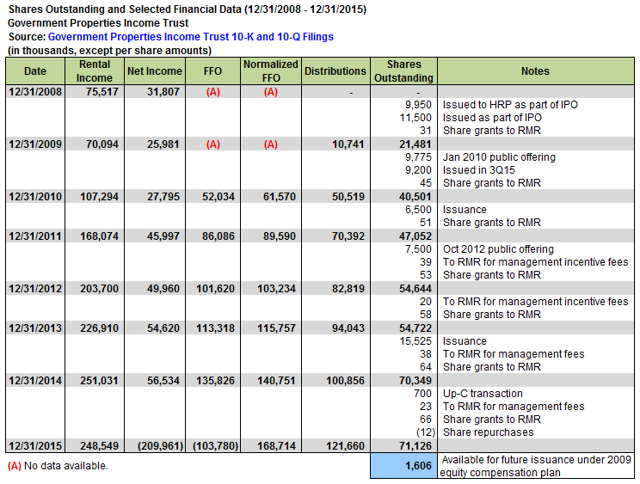Click normalized FFO value 168,714
This screenshot has height=484, width=640.
pyautogui.click(x=276, y=446)
